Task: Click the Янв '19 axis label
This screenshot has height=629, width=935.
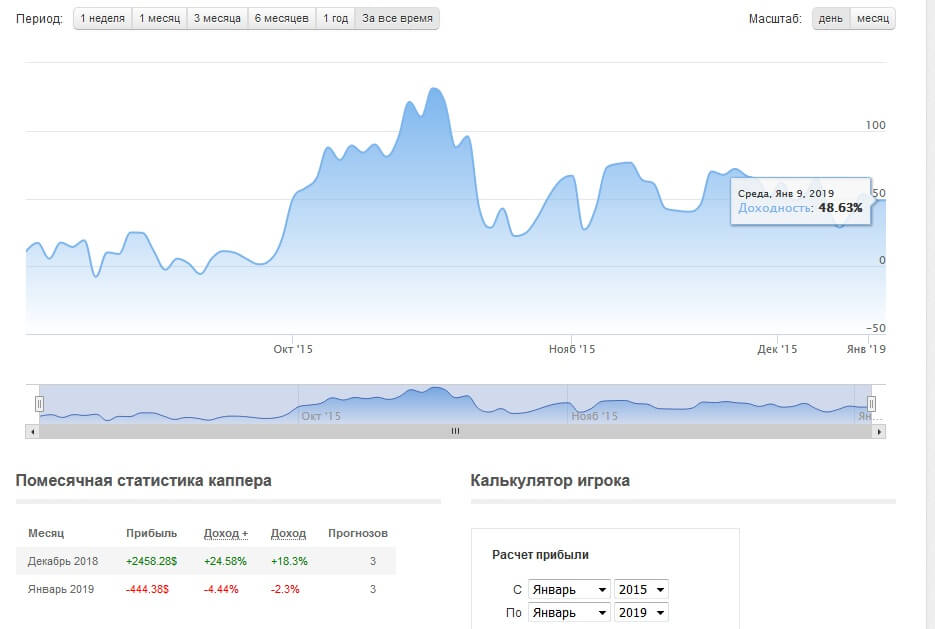Action: 866,349
